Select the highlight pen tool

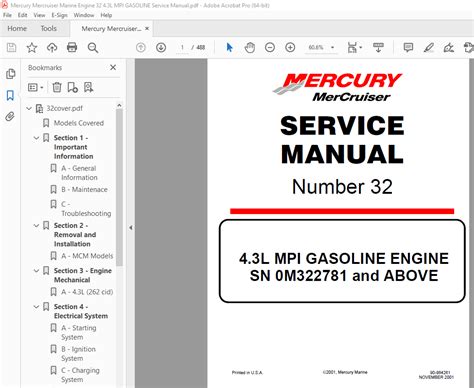tap(429, 48)
